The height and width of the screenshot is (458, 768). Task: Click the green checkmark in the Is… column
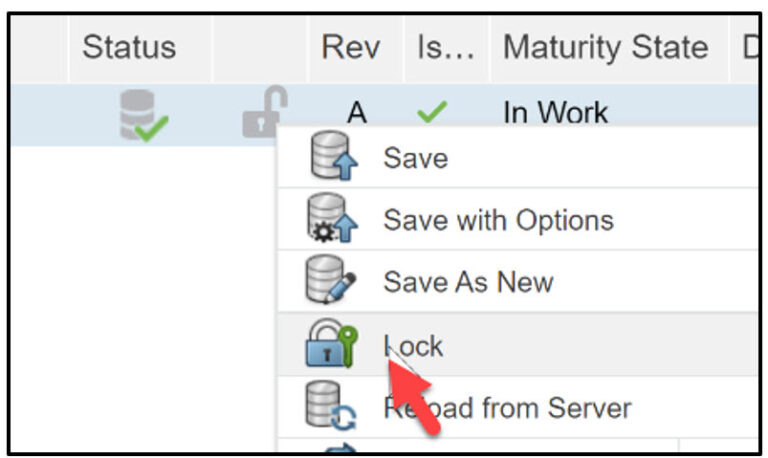[x=431, y=113]
